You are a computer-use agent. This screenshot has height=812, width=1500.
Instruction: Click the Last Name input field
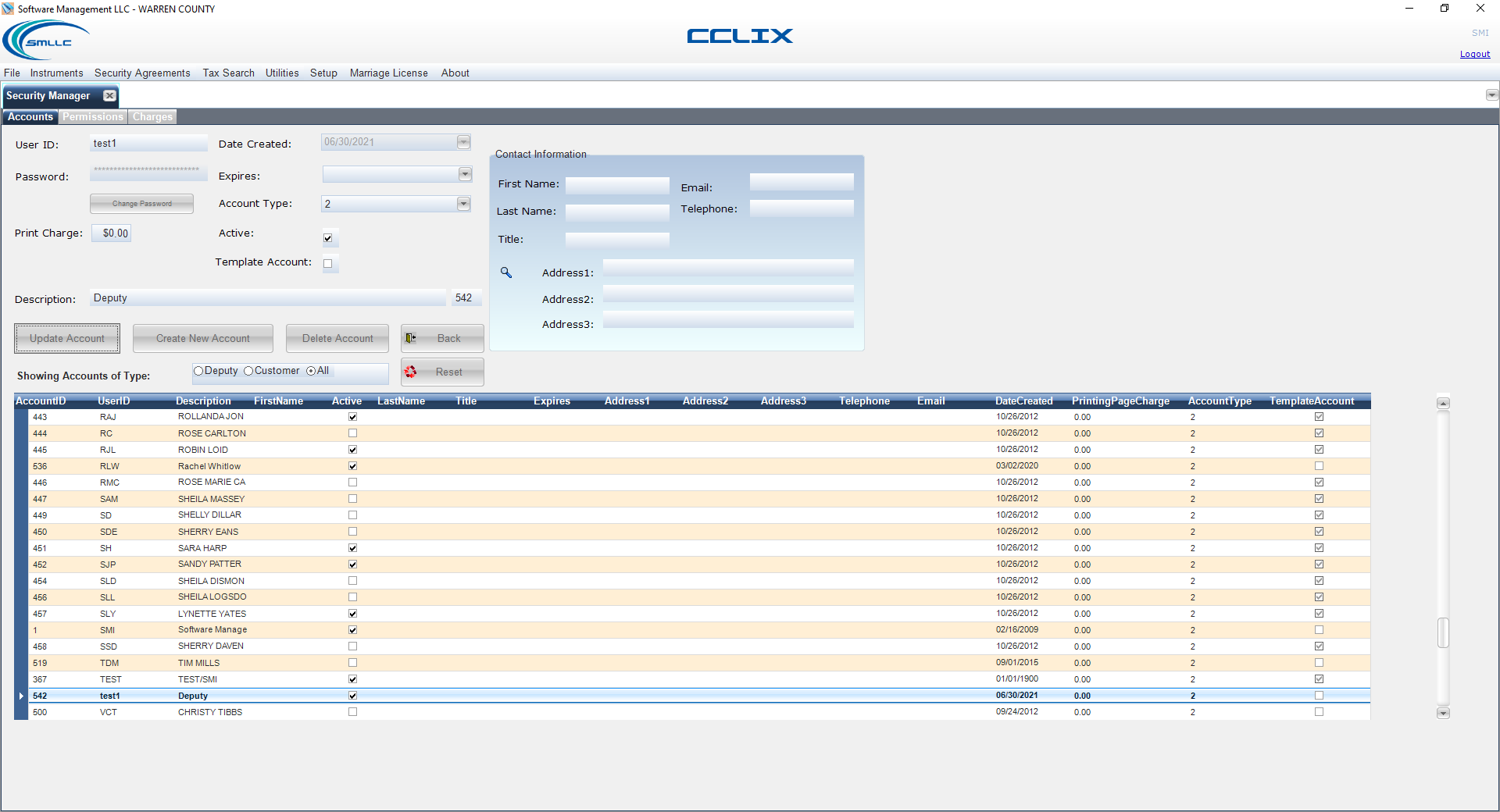617,212
